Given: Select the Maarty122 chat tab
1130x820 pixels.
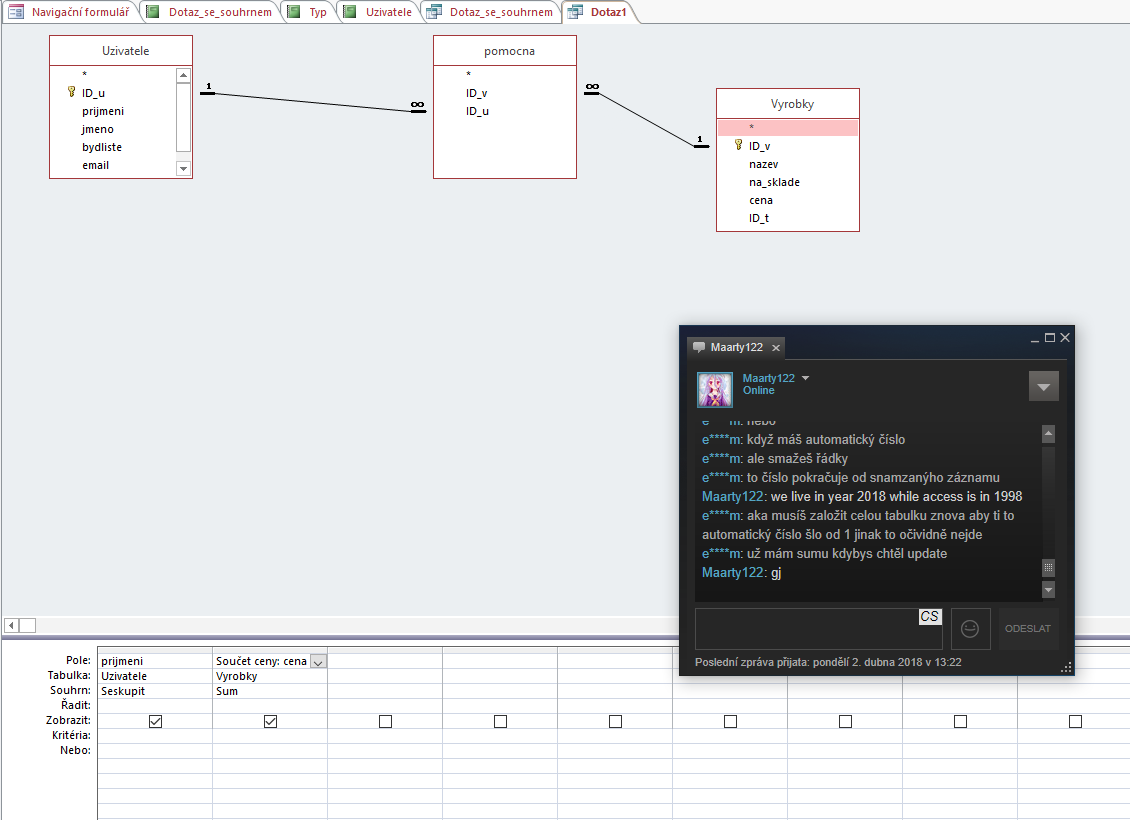Looking at the screenshot, I should click(737, 347).
